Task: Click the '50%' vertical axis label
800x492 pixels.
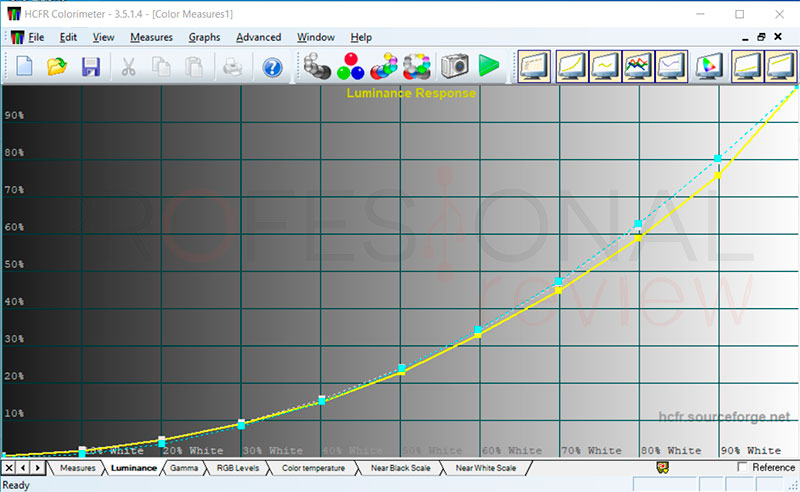Action: tap(14, 264)
